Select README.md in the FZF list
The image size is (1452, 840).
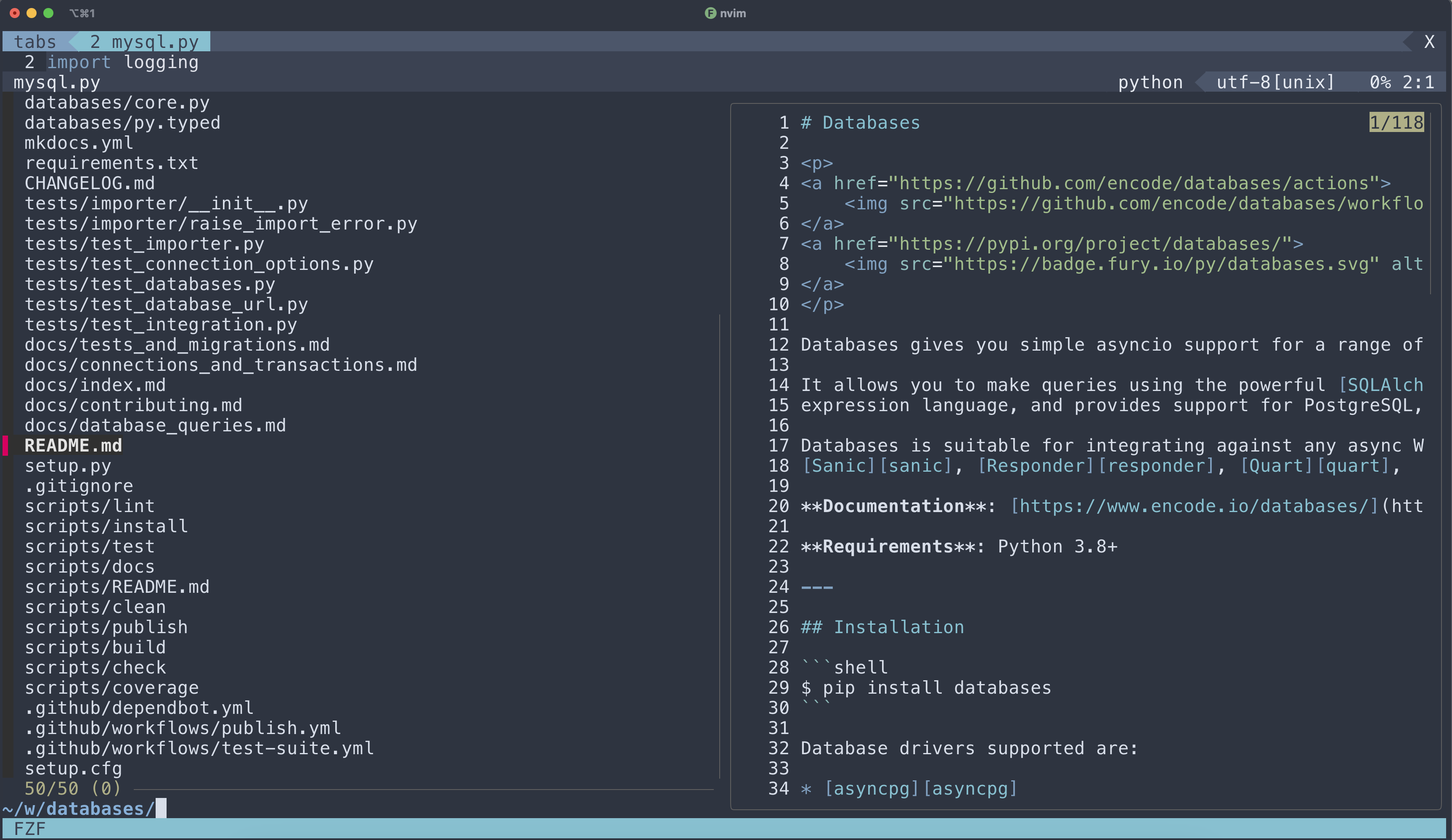click(x=73, y=446)
